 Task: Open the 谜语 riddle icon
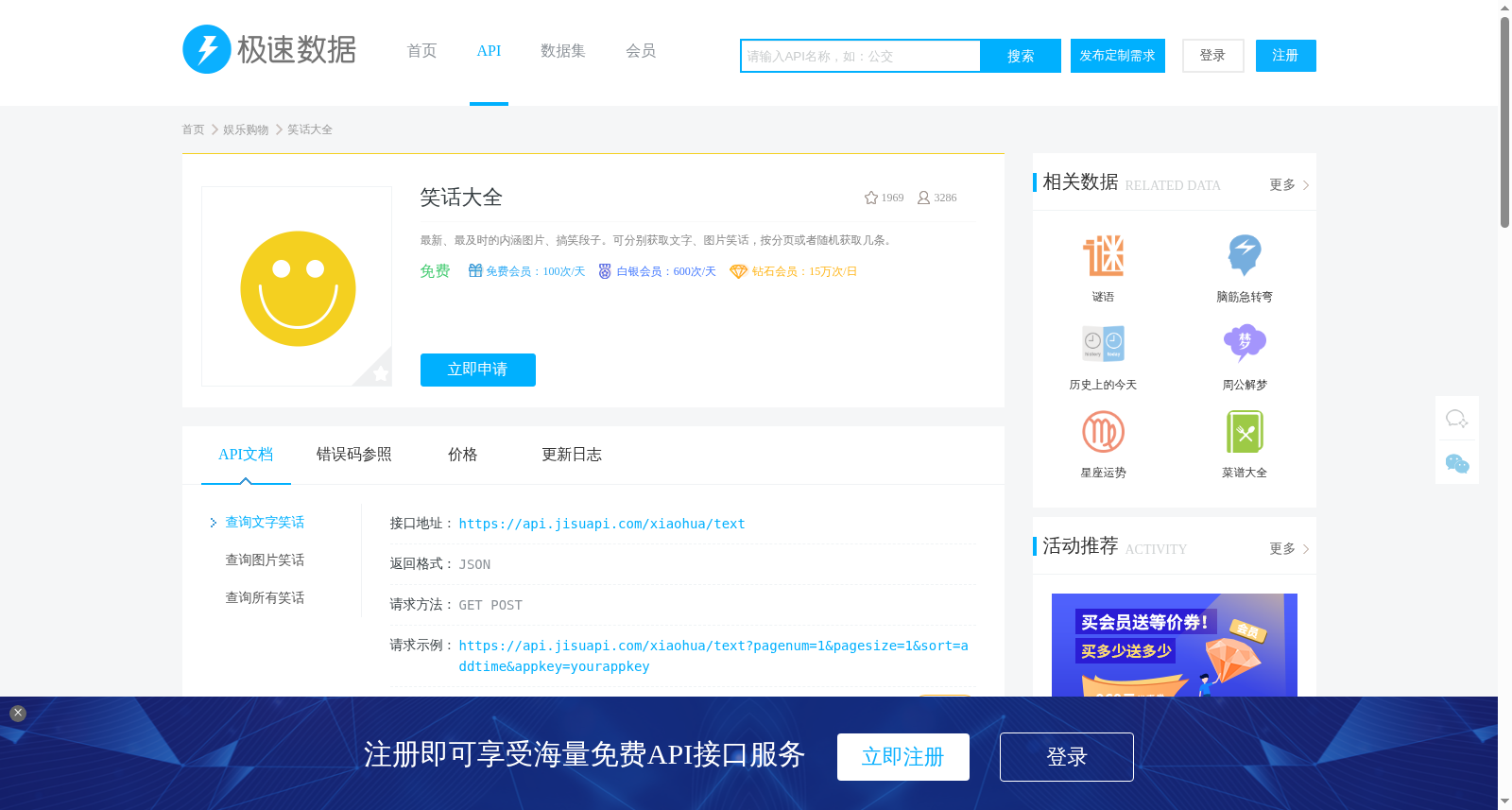1103,255
